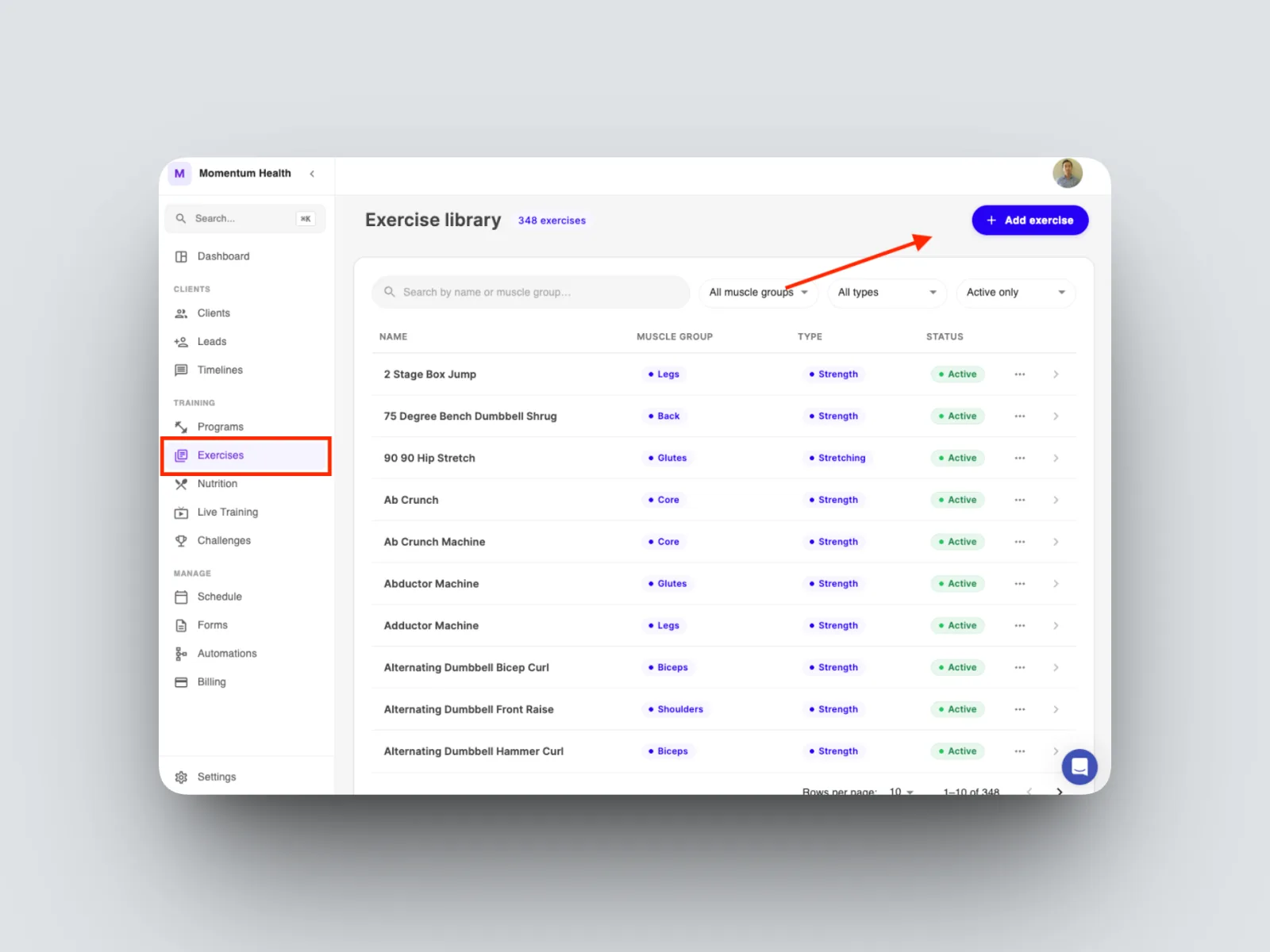Image resolution: width=1270 pixels, height=952 pixels.
Task: Open the Schedule calendar icon
Action: click(x=181, y=597)
